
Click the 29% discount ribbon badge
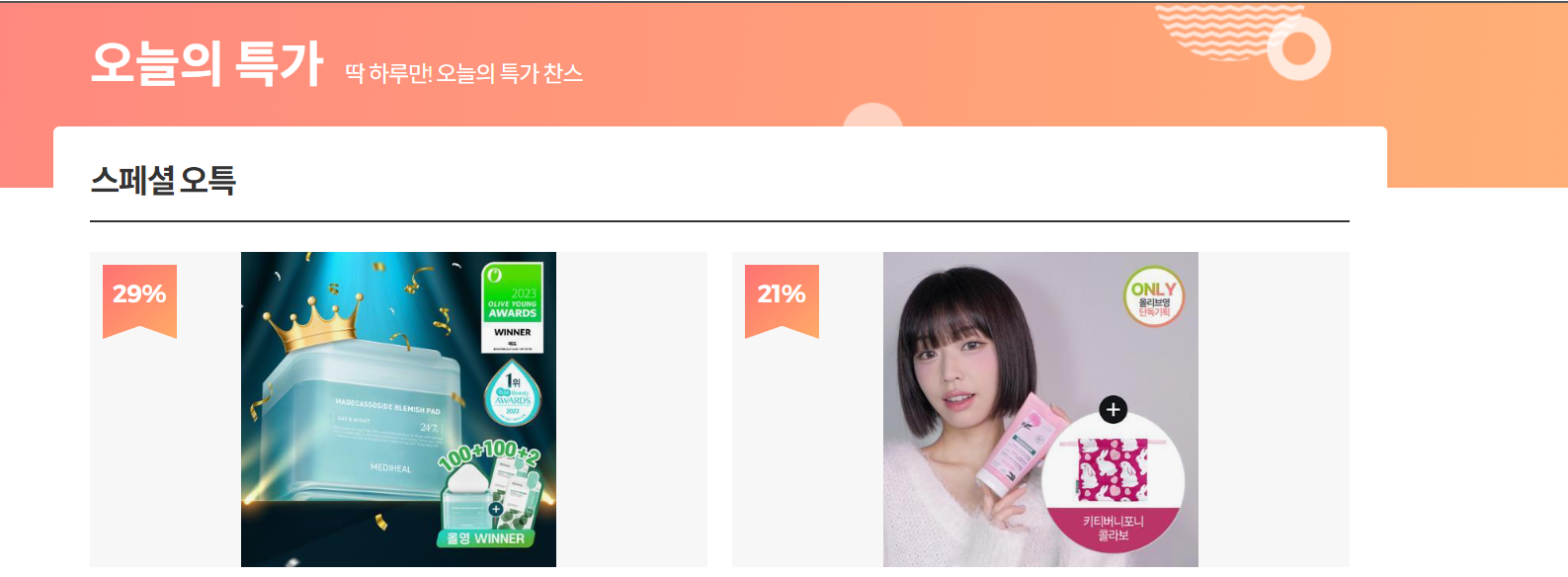pyautogui.click(x=139, y=300)
